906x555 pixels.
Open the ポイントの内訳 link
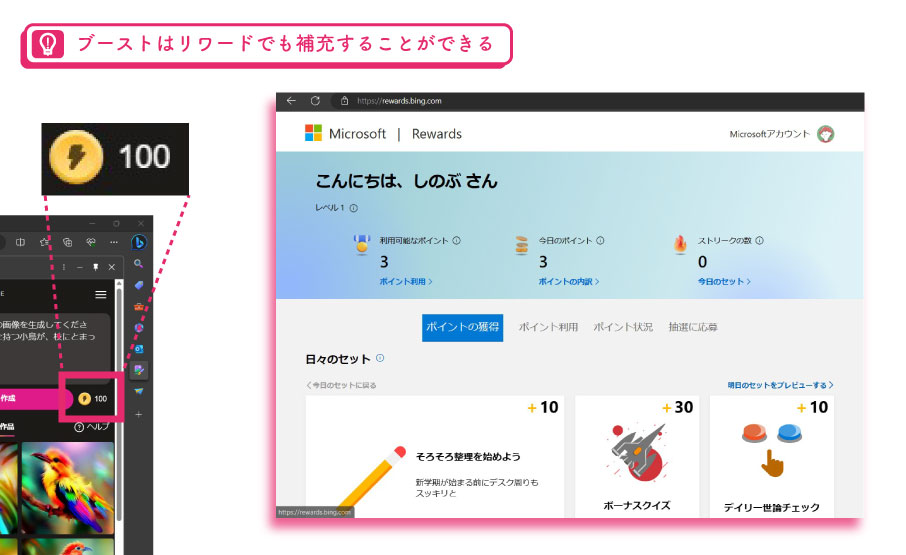(569, 281)
